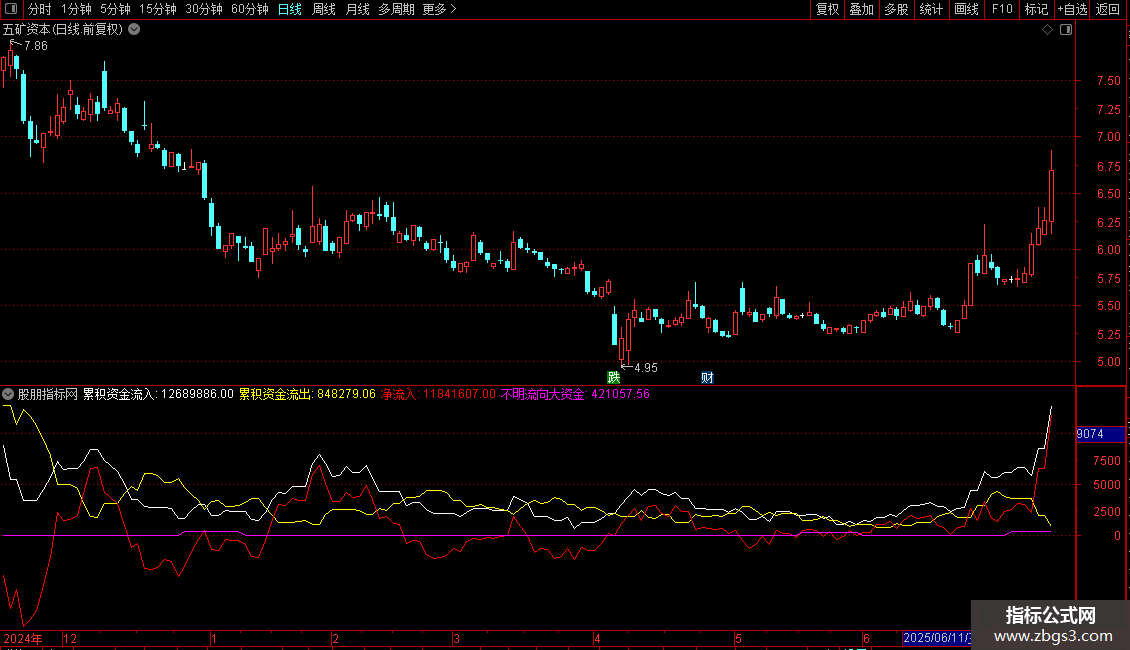Viewport: 1130px width, 650px height.
Task: Expand dropdown next to 五矿资本 title
Action: [134, 30]
